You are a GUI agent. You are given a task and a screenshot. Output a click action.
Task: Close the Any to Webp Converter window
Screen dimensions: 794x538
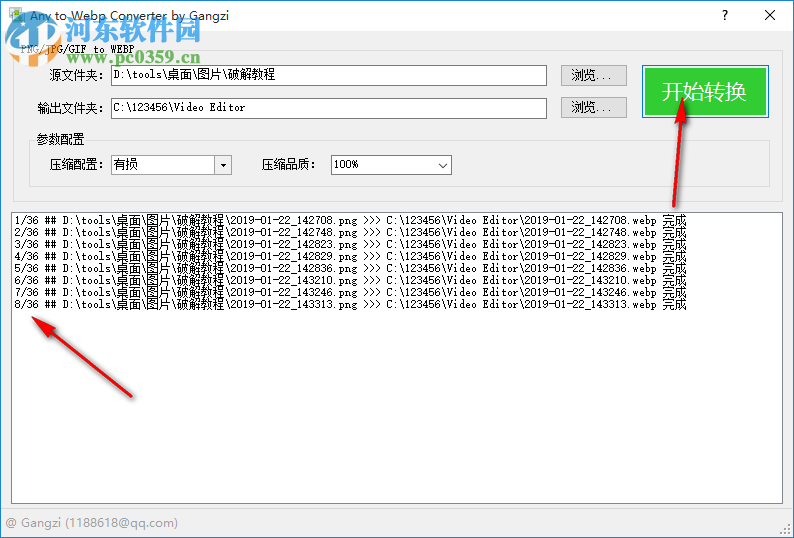coord(770,15)
